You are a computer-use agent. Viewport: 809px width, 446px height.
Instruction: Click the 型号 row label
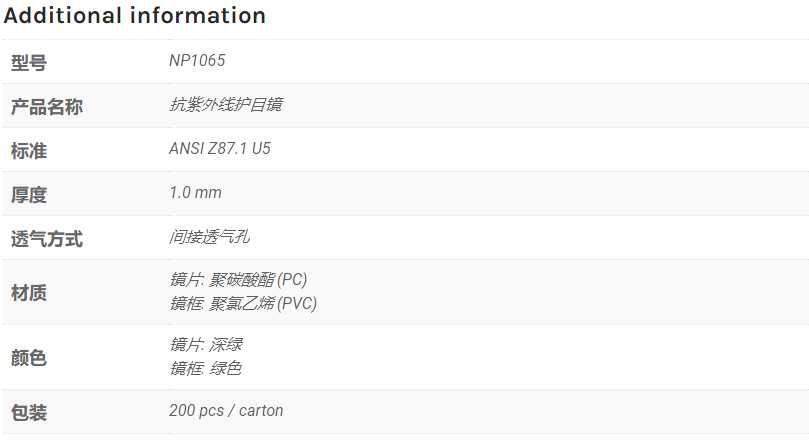pyautogui.click(x=29, y=62)
